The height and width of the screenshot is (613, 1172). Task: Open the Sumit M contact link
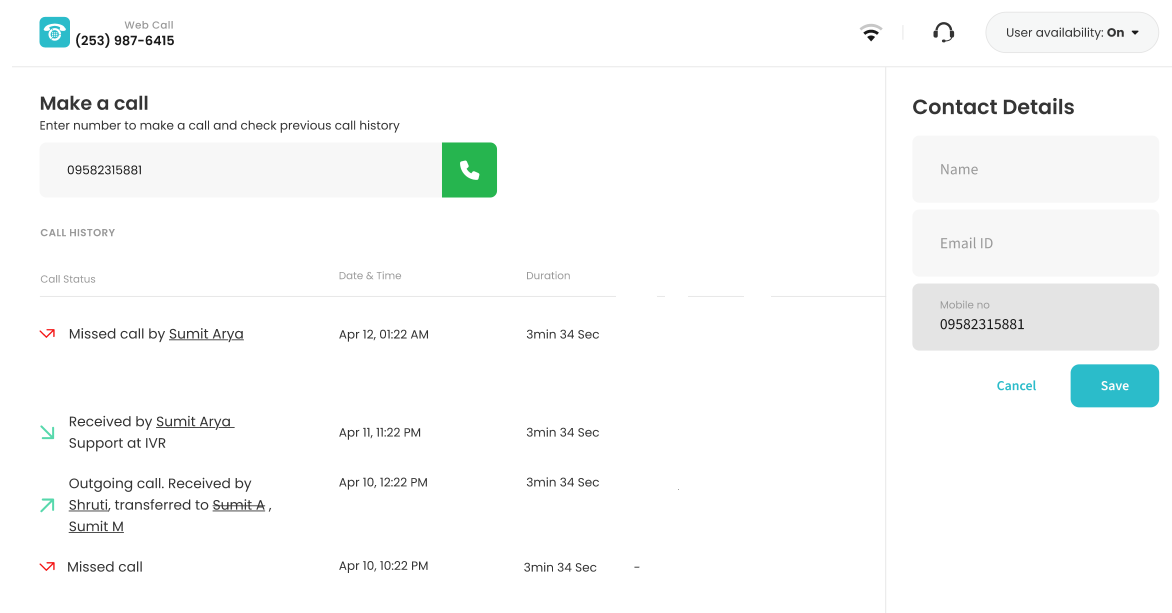click(96, 527)
